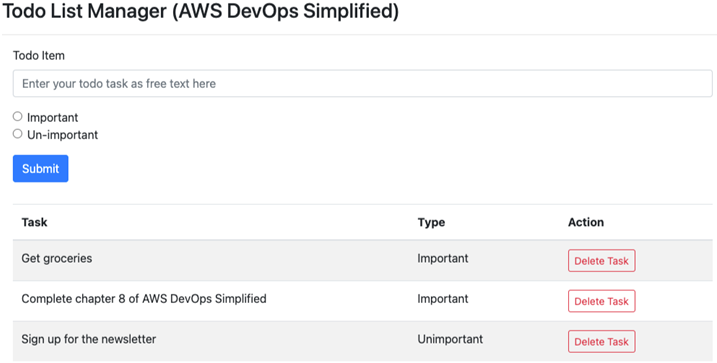Screen dimensions: 717x363
Task: Click Important type in Complete chapter row
Action: click(443, 299)
